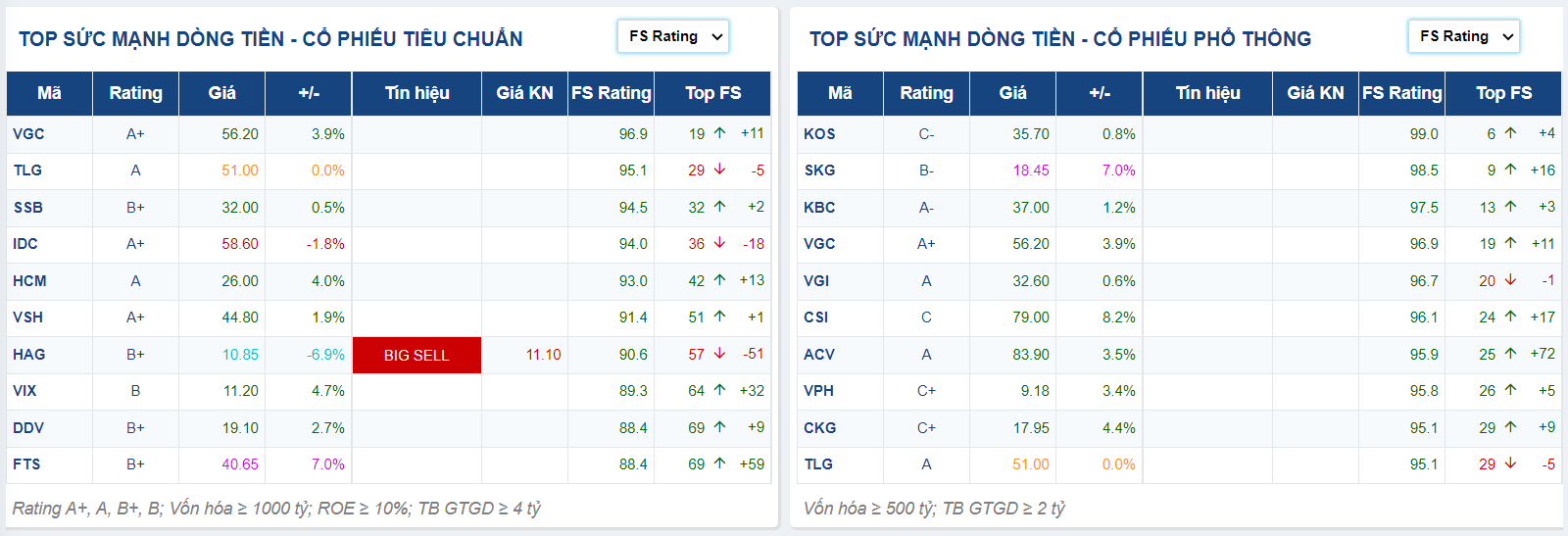Click the green up arrow in VGC row, left table
Viewport: 1568px width, 536px height.
click(719, 133)
